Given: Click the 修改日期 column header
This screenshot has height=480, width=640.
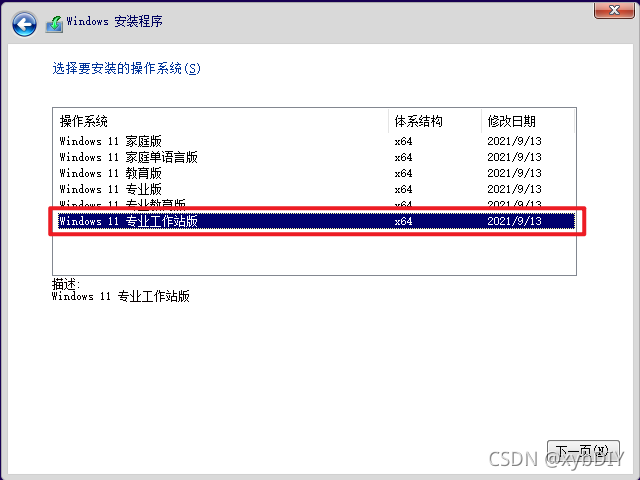Looking at the screenshot, I should (x=528, y=121).
